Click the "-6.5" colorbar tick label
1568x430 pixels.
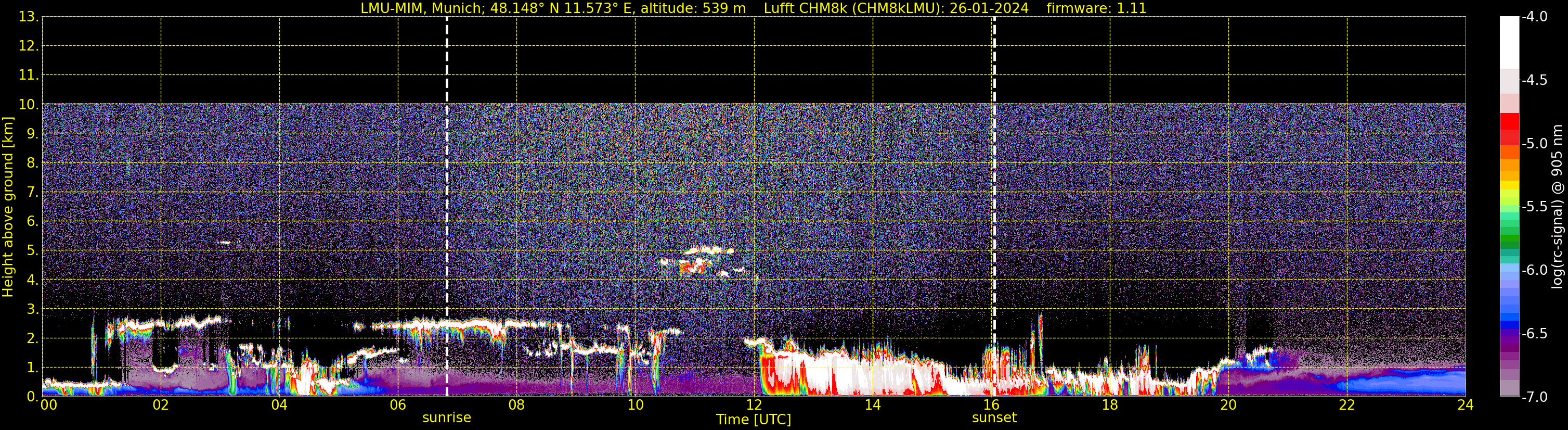click(1535, 334)
